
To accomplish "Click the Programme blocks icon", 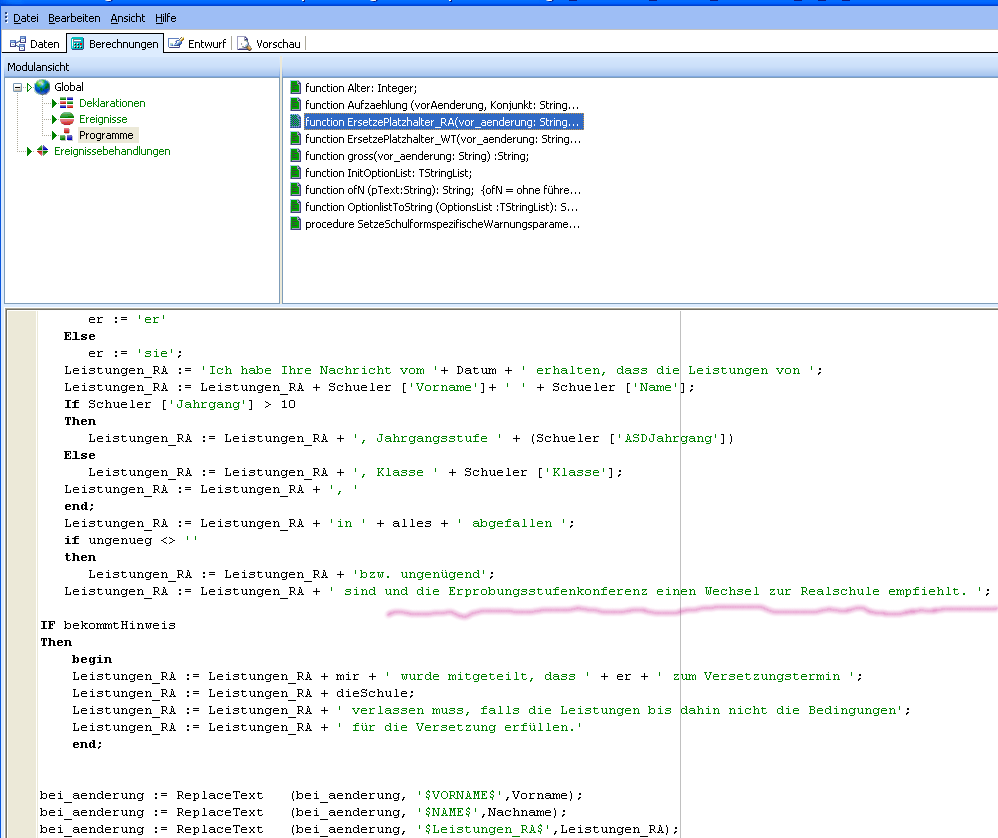I will coord(67,135).
